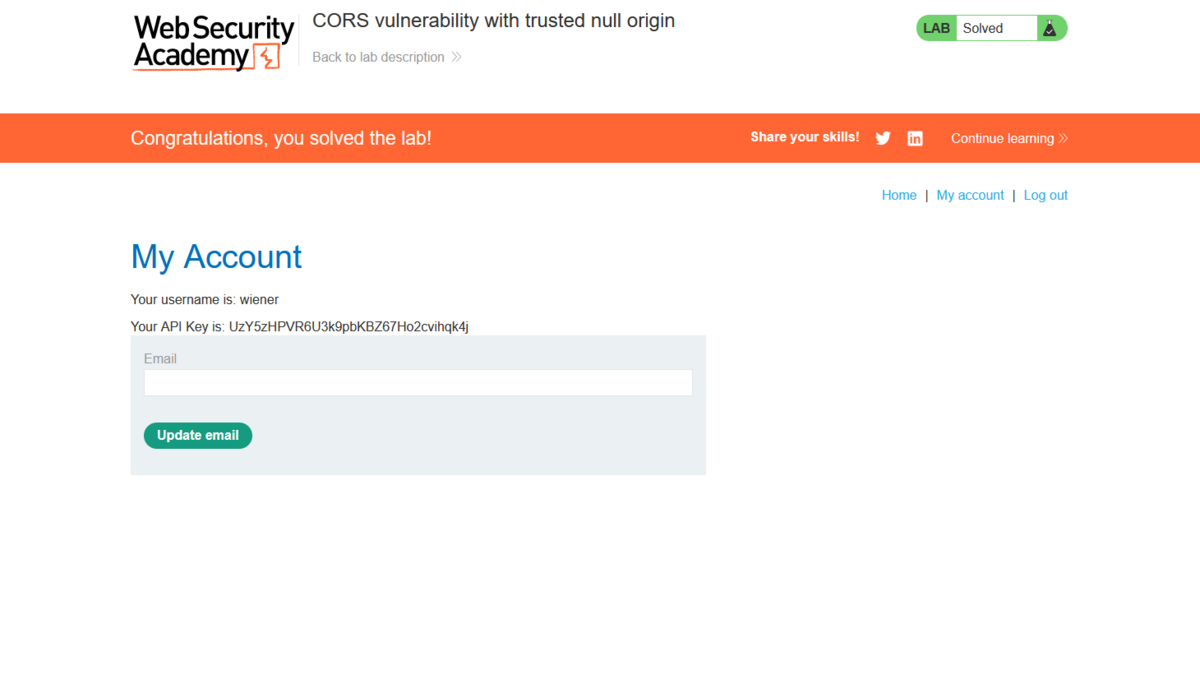Click the My Account heading
The width and height of the screenshot is (1200, 679).
[216, 257]
